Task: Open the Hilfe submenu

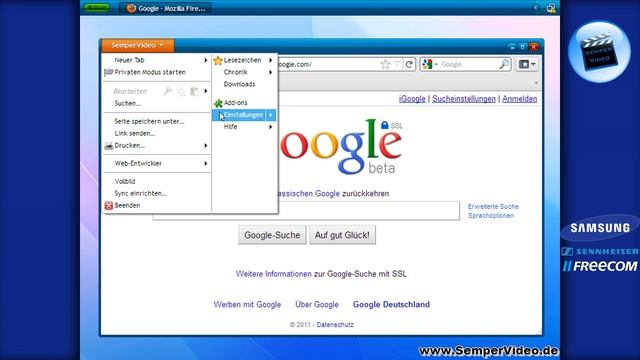Action: point(244,127)
